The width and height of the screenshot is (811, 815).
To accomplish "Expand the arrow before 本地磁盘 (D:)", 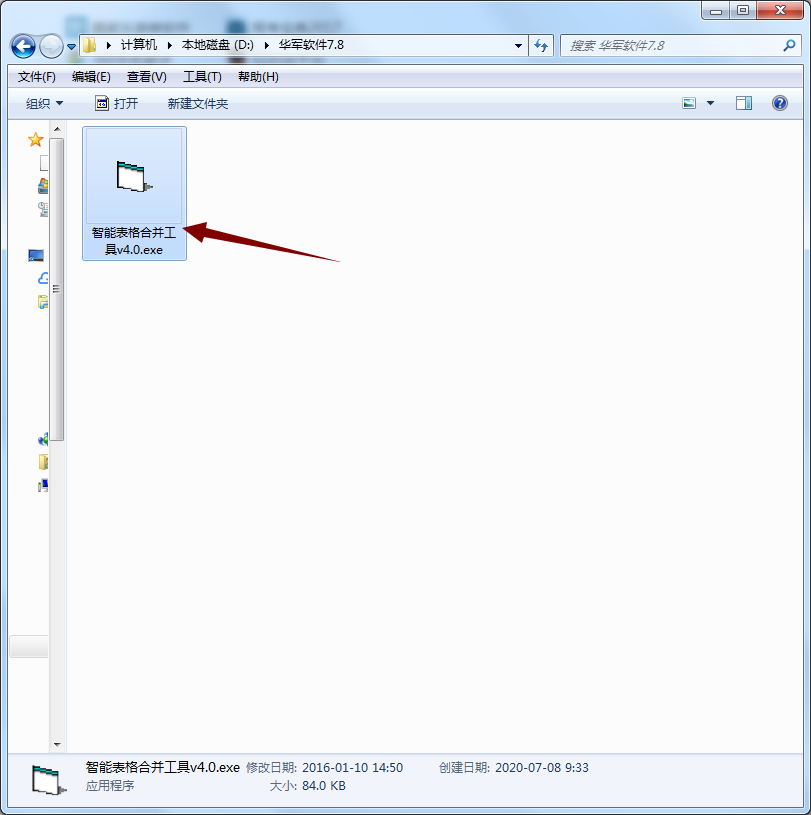I will (169, 46).
